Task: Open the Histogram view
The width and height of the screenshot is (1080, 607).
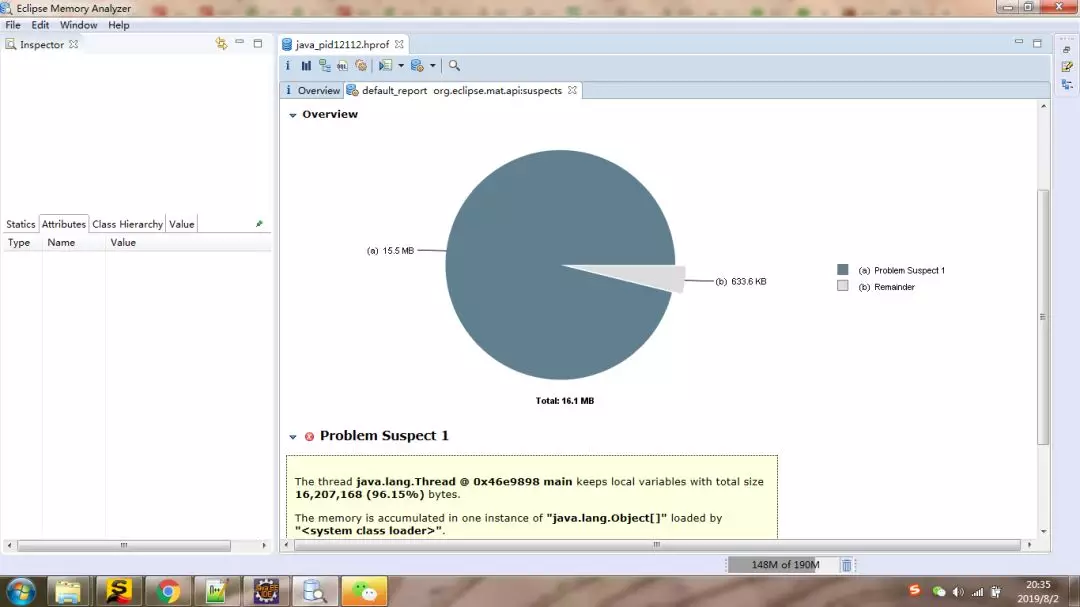Action: (306, 65)
